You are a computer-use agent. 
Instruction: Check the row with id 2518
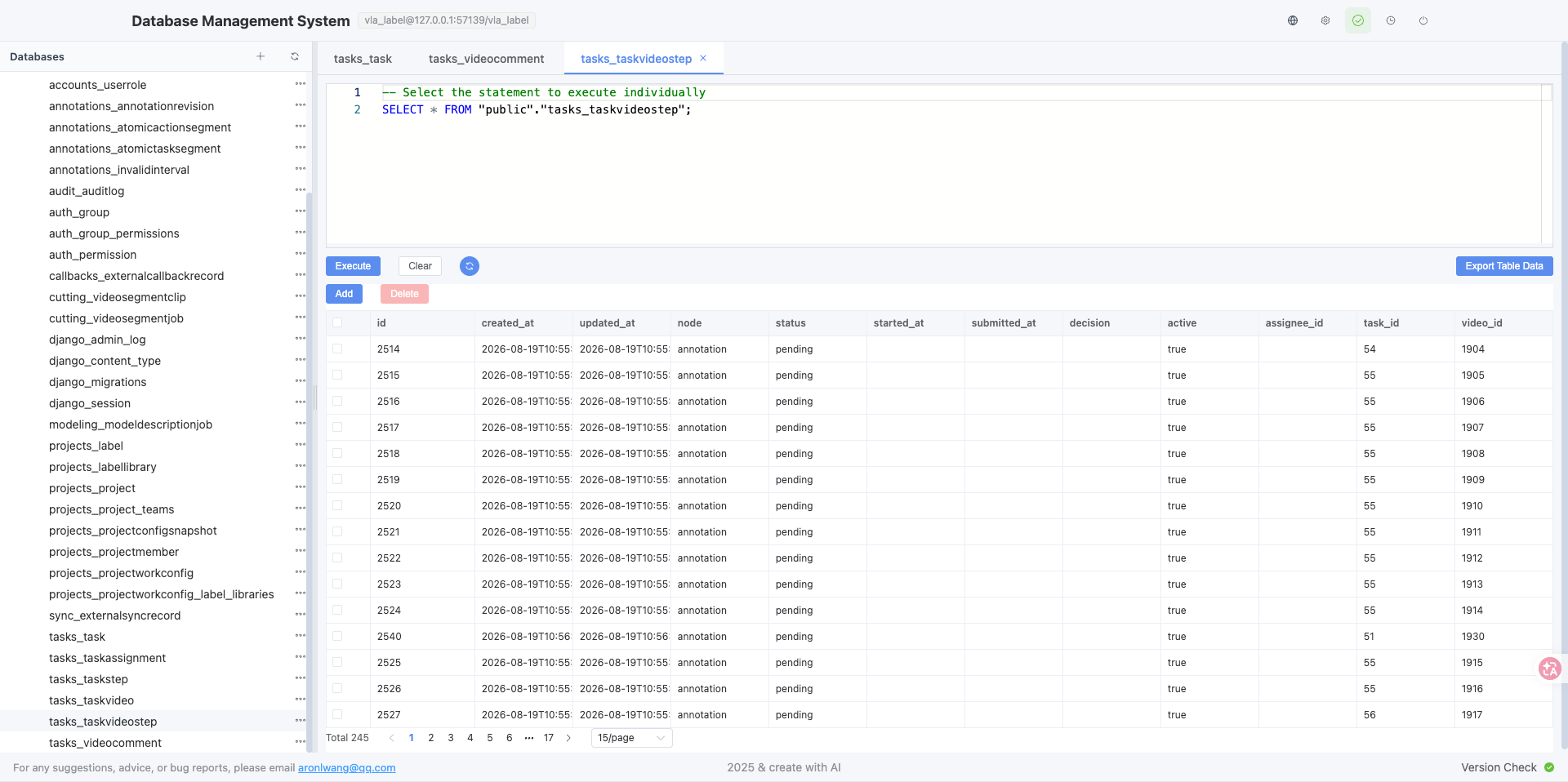pos(337,453)
